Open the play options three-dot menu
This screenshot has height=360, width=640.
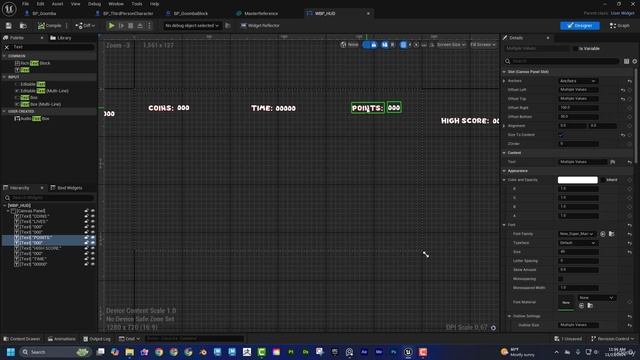pyautogui.click(x=149, y=26)
